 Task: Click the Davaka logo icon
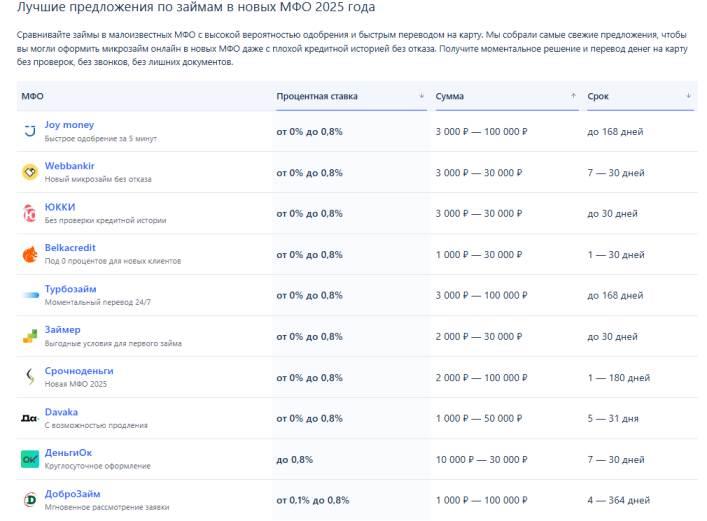29,418
